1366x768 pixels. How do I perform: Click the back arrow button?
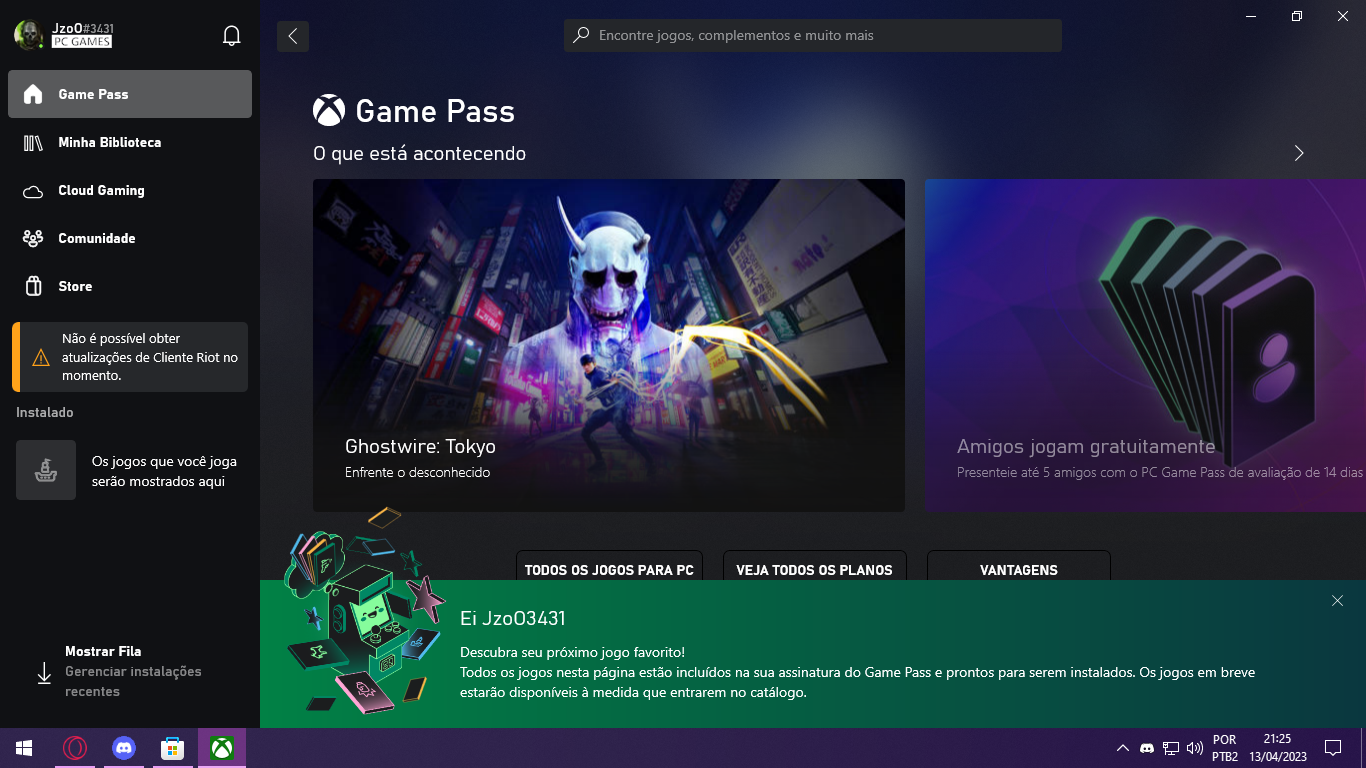(x=293, y=36)
